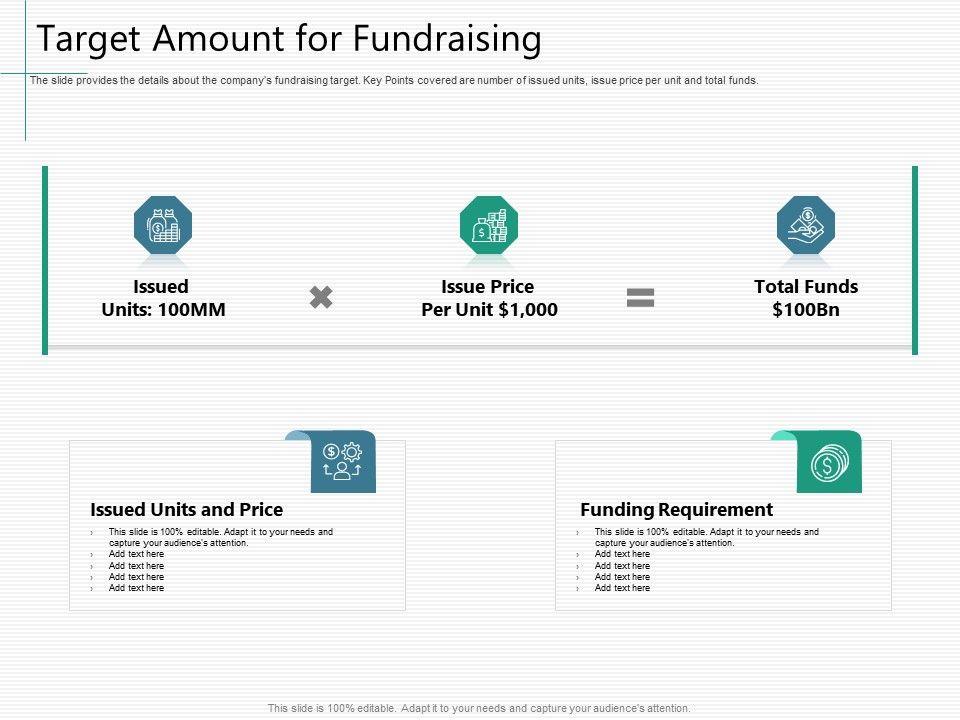
Task: Select the blue icon on the Issued Units and Price card
Action: (344, 462)
